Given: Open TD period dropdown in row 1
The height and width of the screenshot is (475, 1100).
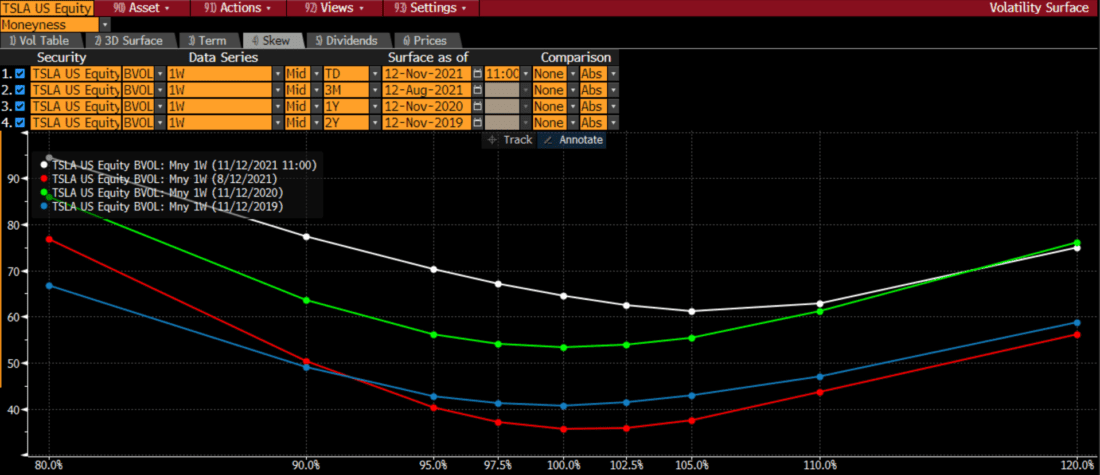Looking at the screenshot, I should (x=375, y=74).
